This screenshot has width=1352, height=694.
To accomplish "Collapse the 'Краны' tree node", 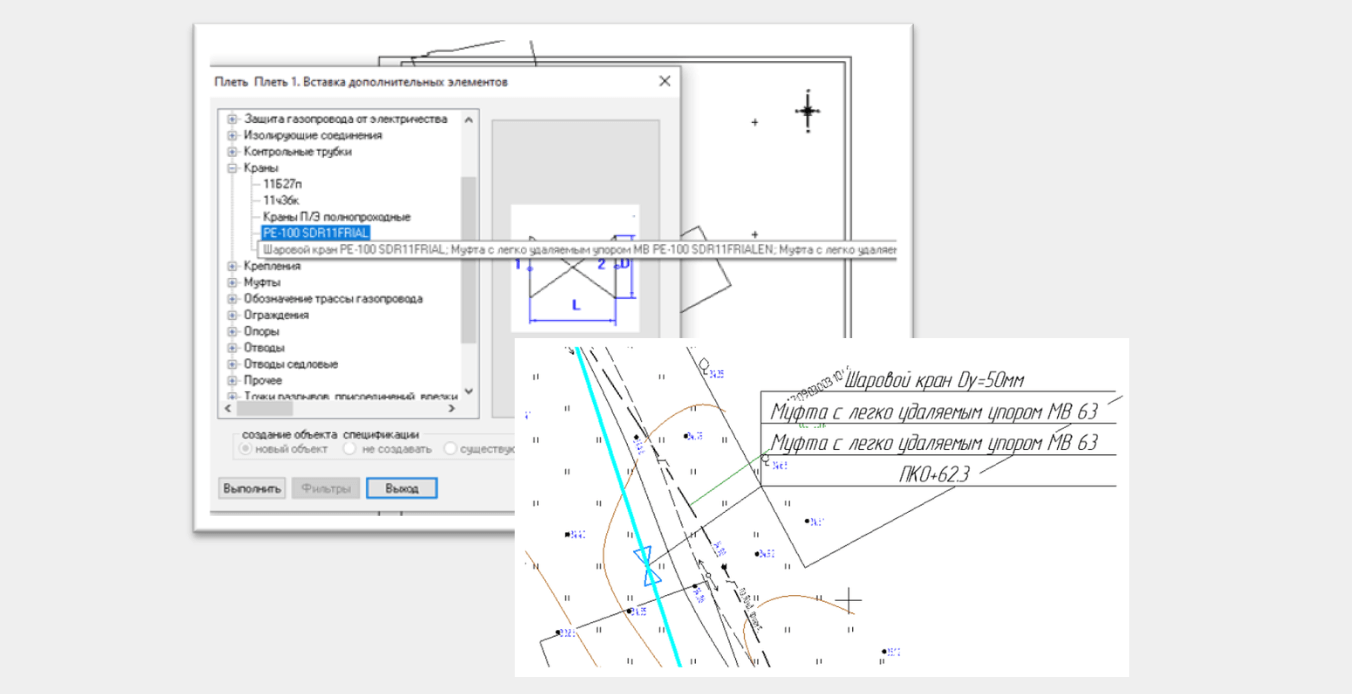I will click(x=232, y=168).
